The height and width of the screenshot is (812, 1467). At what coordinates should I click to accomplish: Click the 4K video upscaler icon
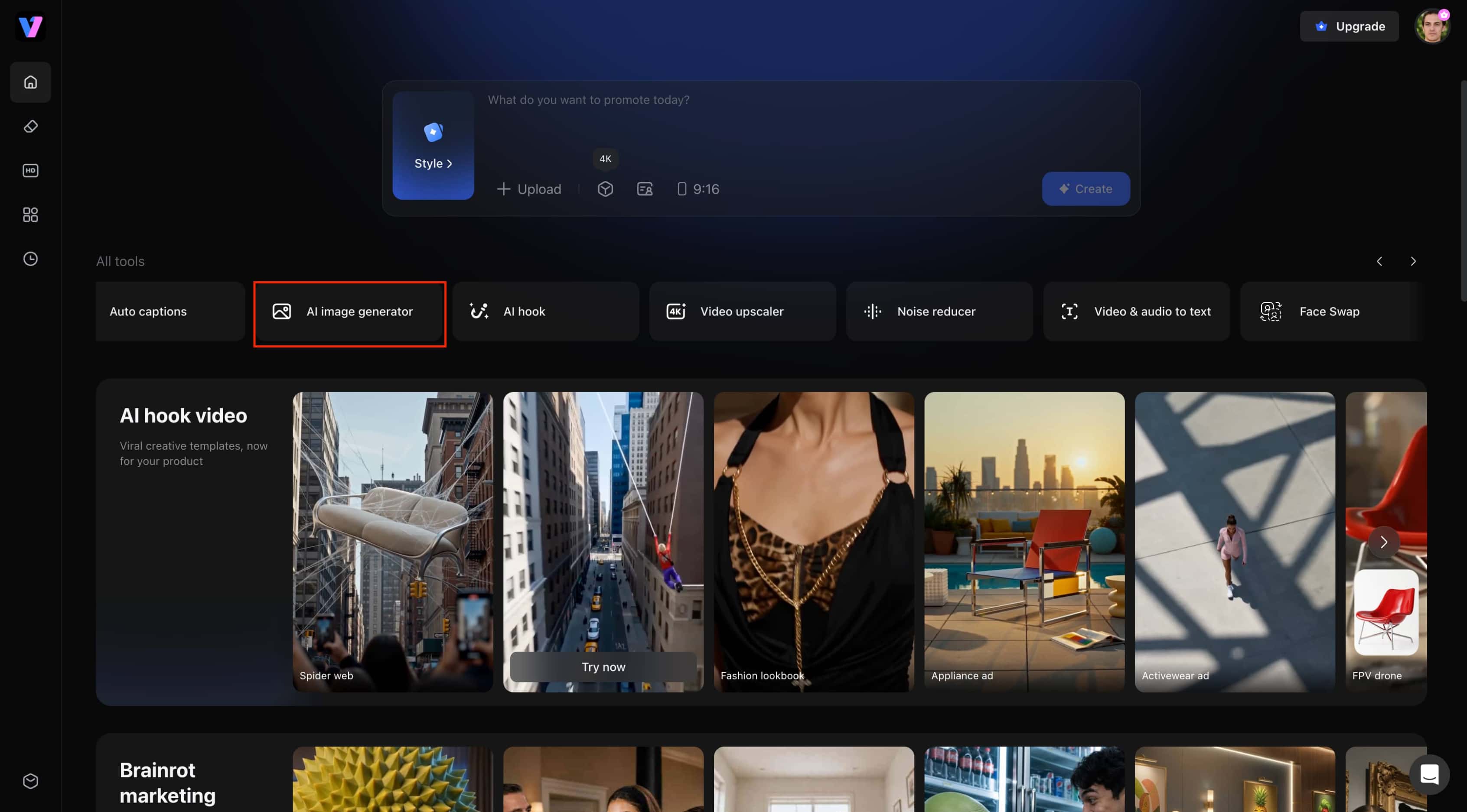[x=676, y=311]
